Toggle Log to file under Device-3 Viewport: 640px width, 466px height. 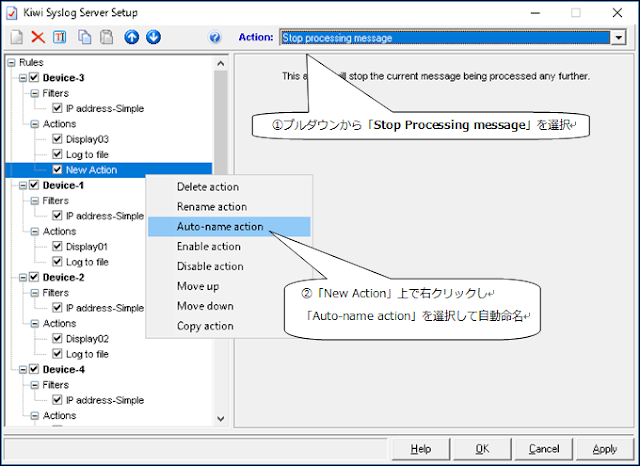[57, 155]
